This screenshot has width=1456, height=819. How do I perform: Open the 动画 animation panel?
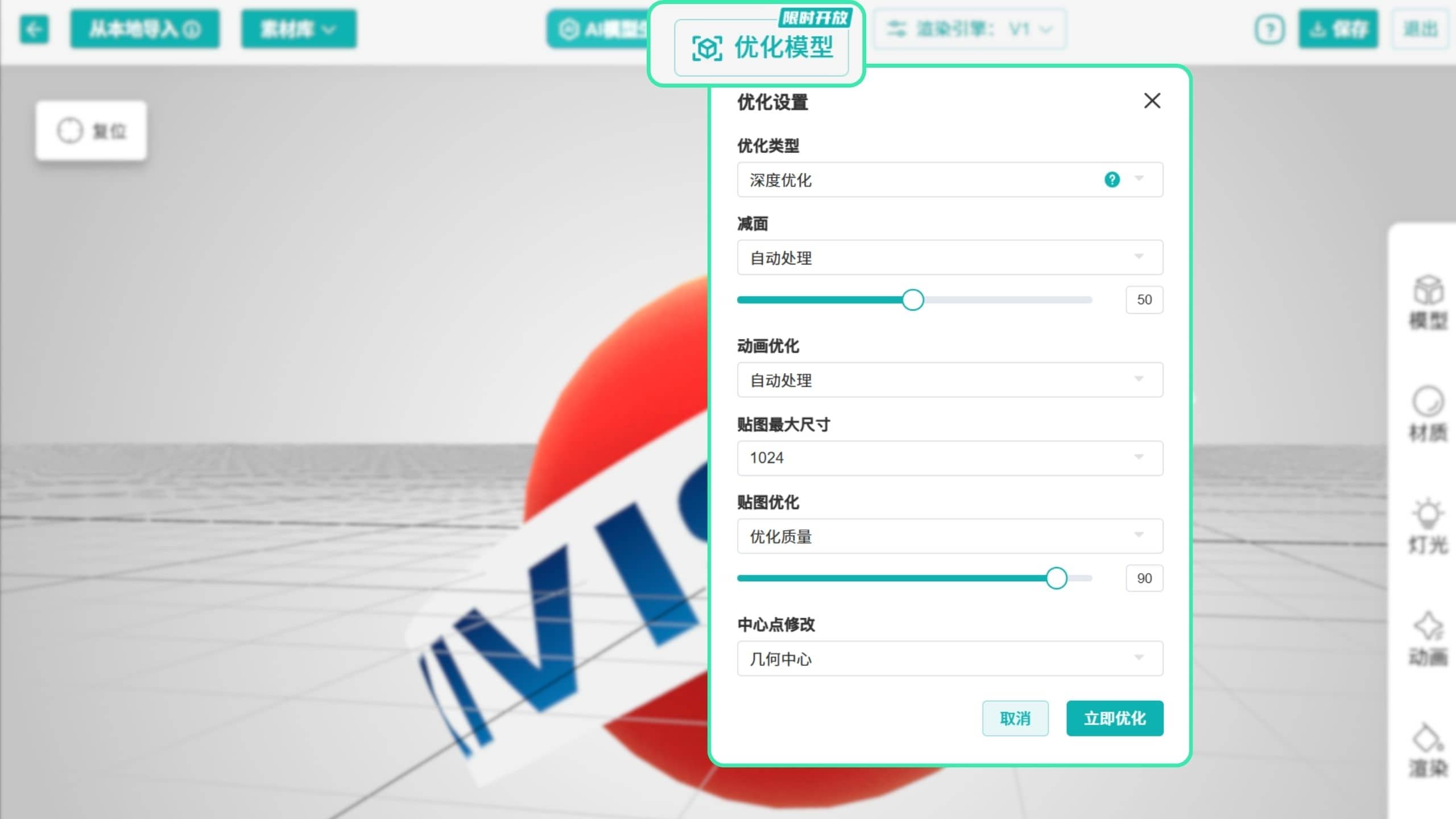1428,638
